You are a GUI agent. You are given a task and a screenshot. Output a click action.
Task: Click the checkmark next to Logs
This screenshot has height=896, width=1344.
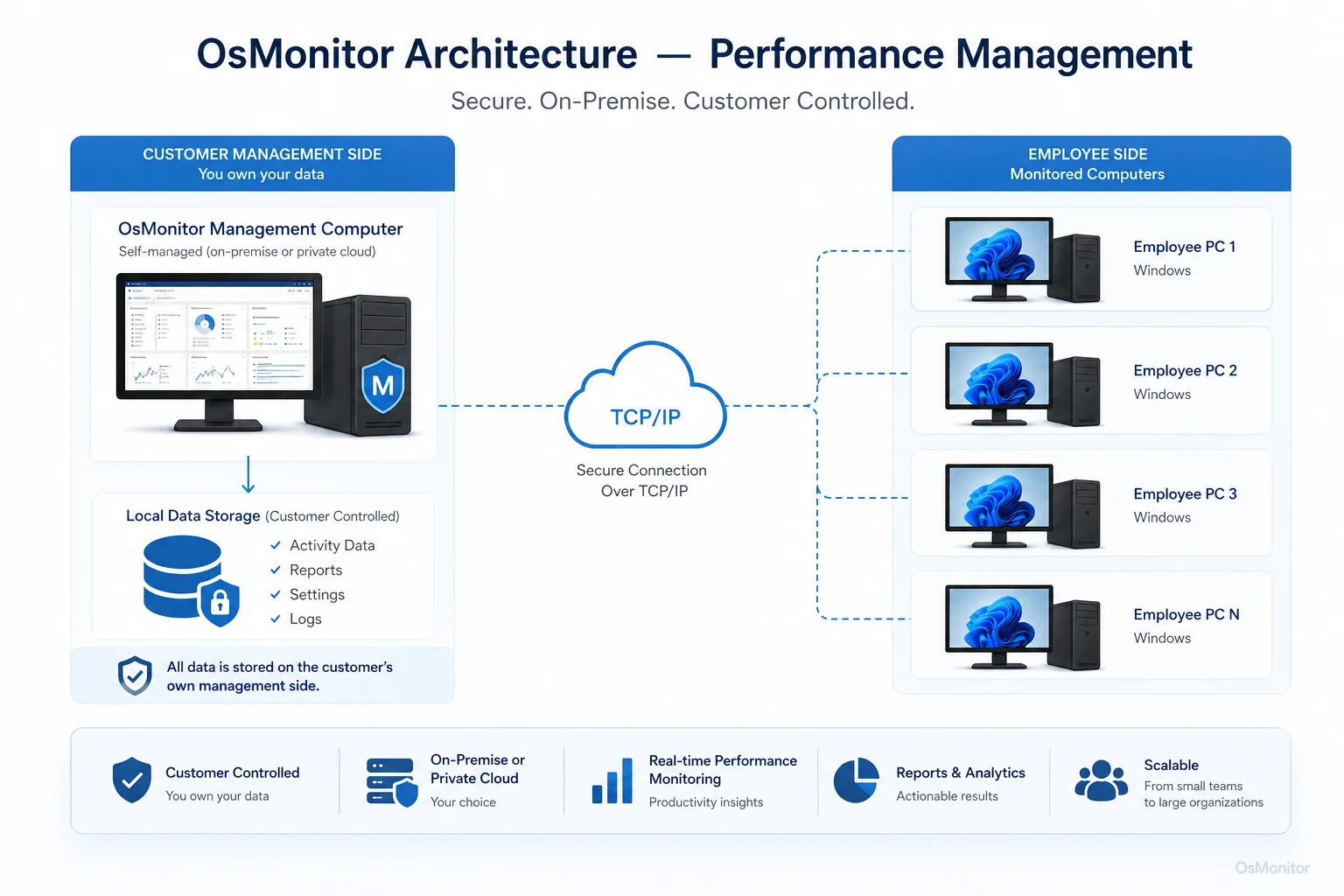pos(276,619)
